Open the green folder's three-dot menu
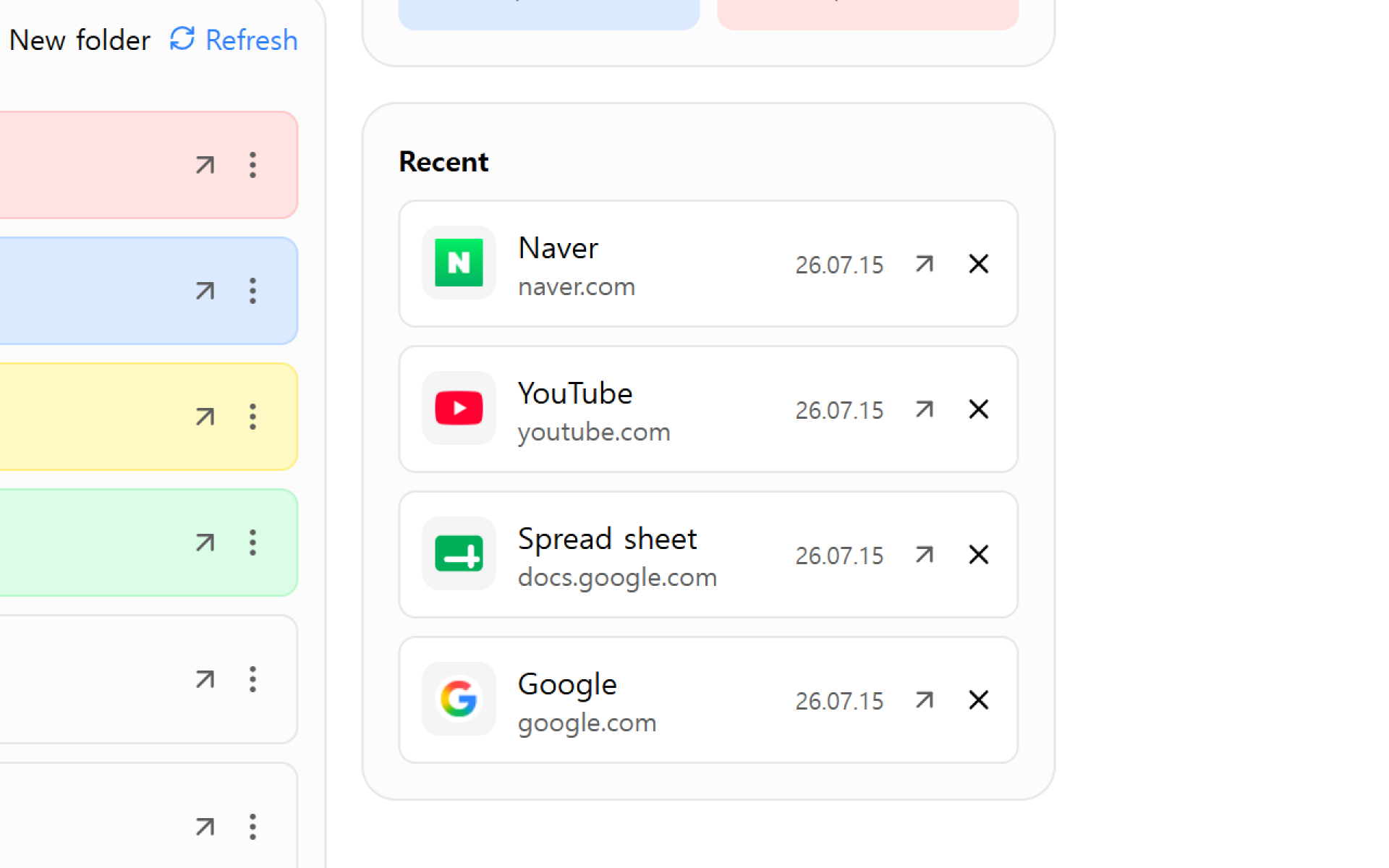 pos(252,542)
